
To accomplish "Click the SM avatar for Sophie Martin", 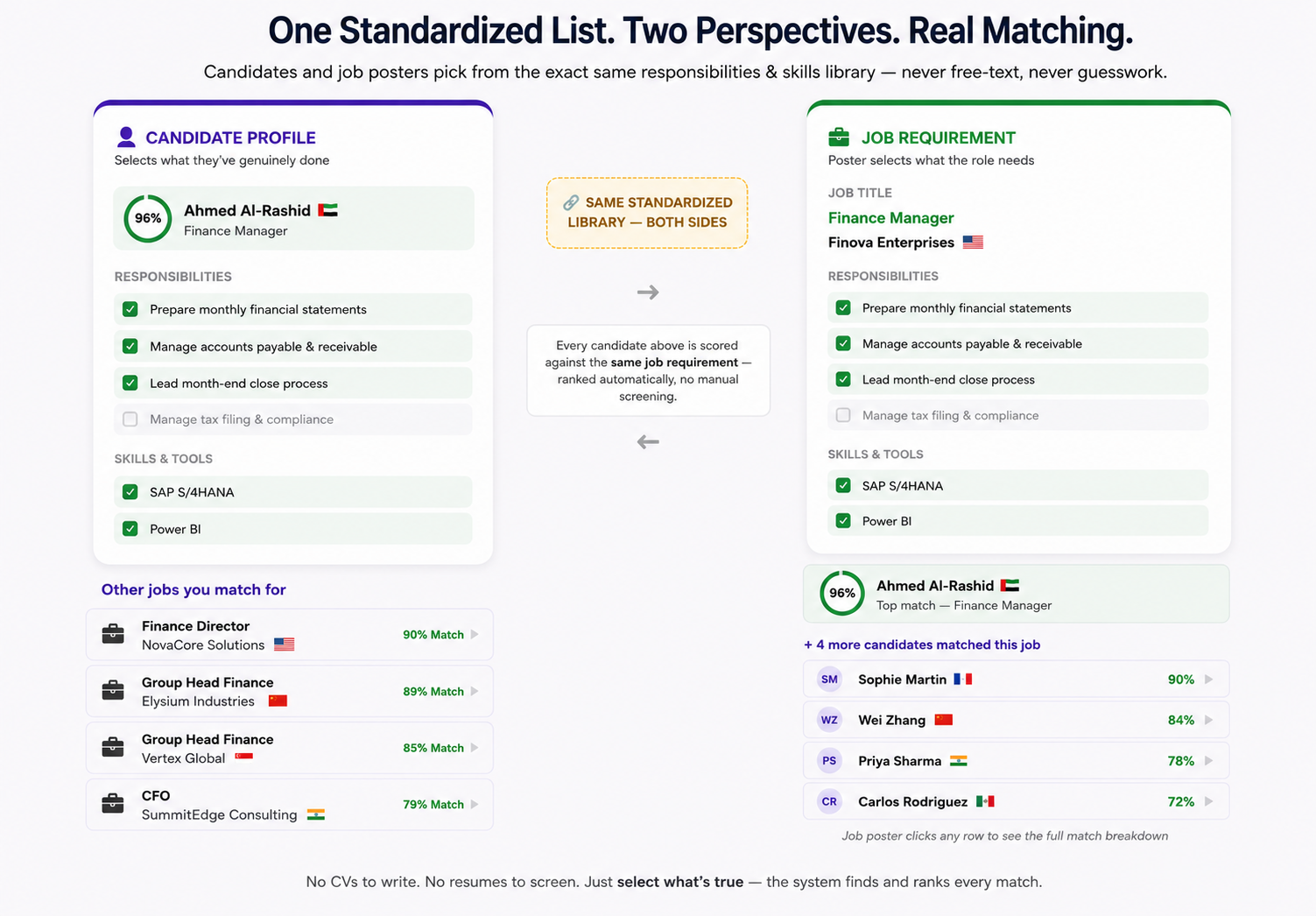I will pos(829,680).
